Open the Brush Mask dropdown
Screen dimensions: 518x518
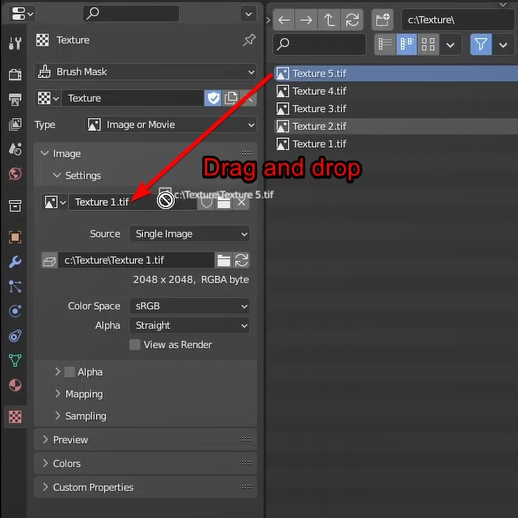146,72
